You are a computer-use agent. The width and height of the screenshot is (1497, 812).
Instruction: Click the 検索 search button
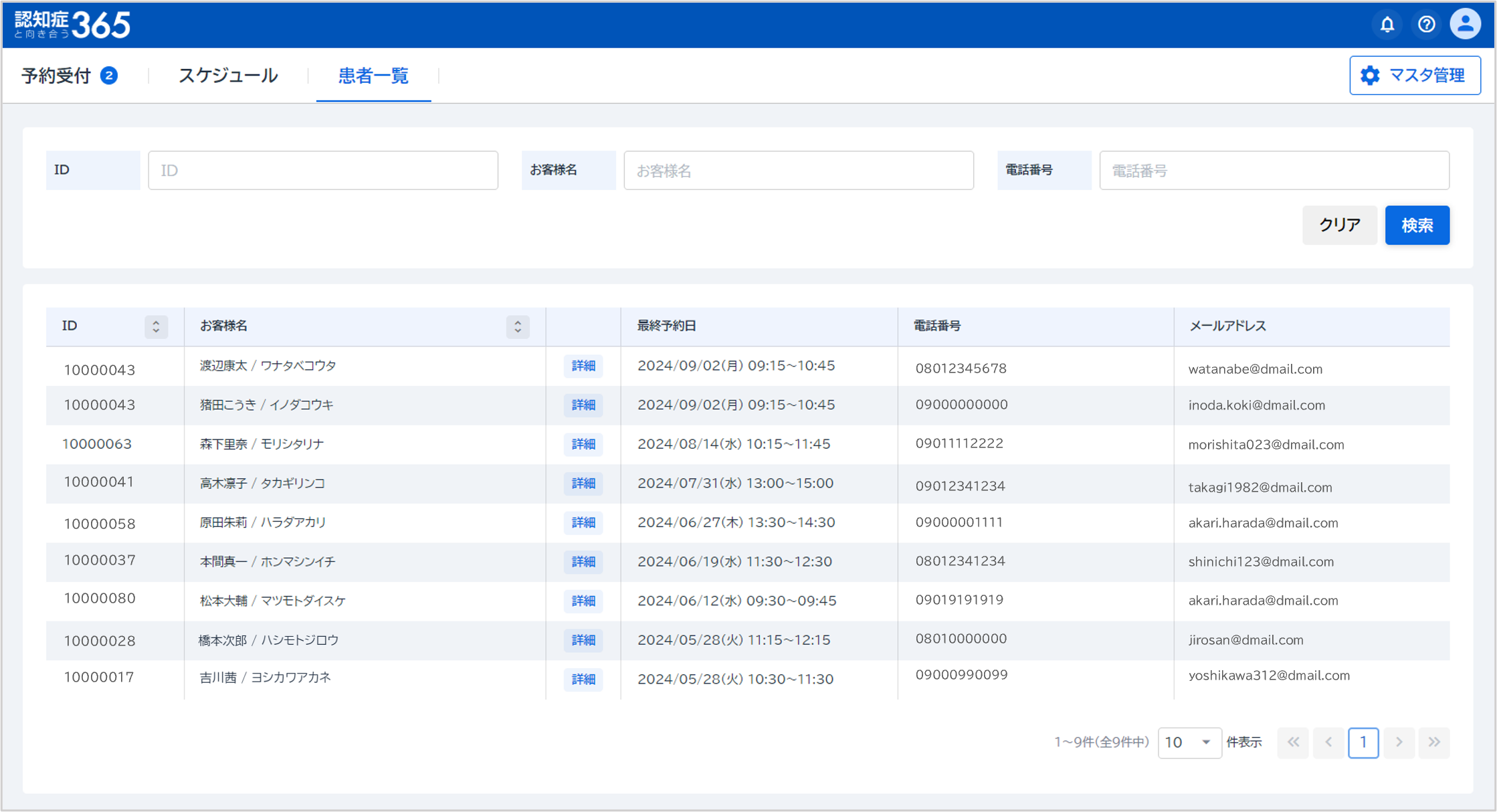click(x=1417, y=225)
